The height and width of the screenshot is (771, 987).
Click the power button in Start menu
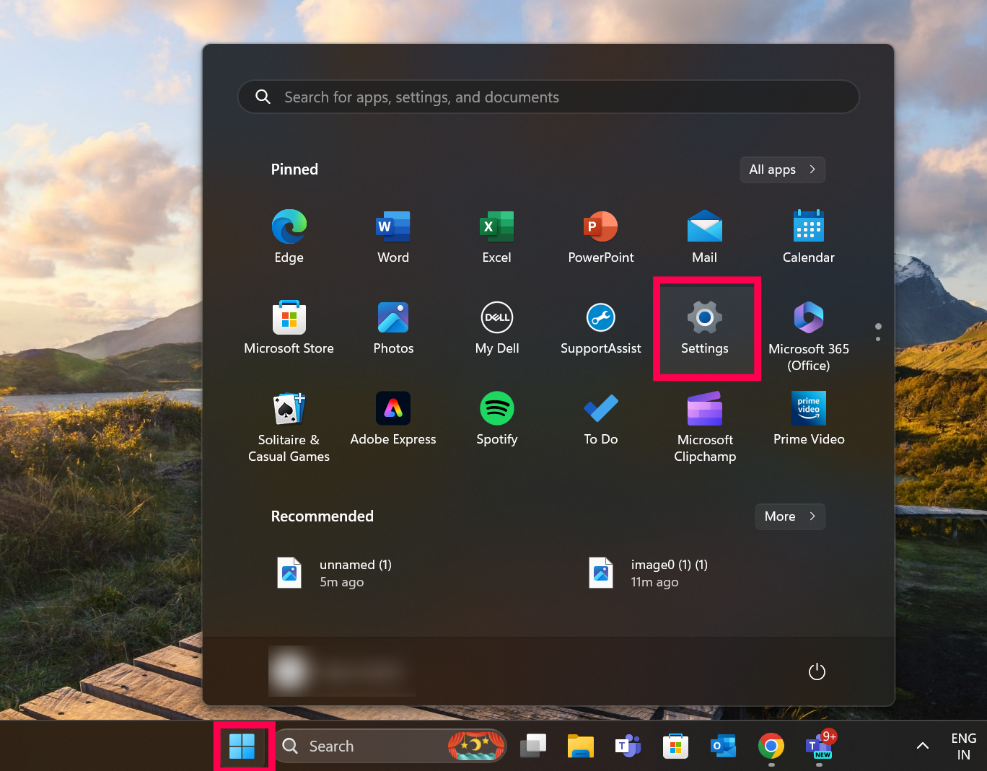coord(816,672)
